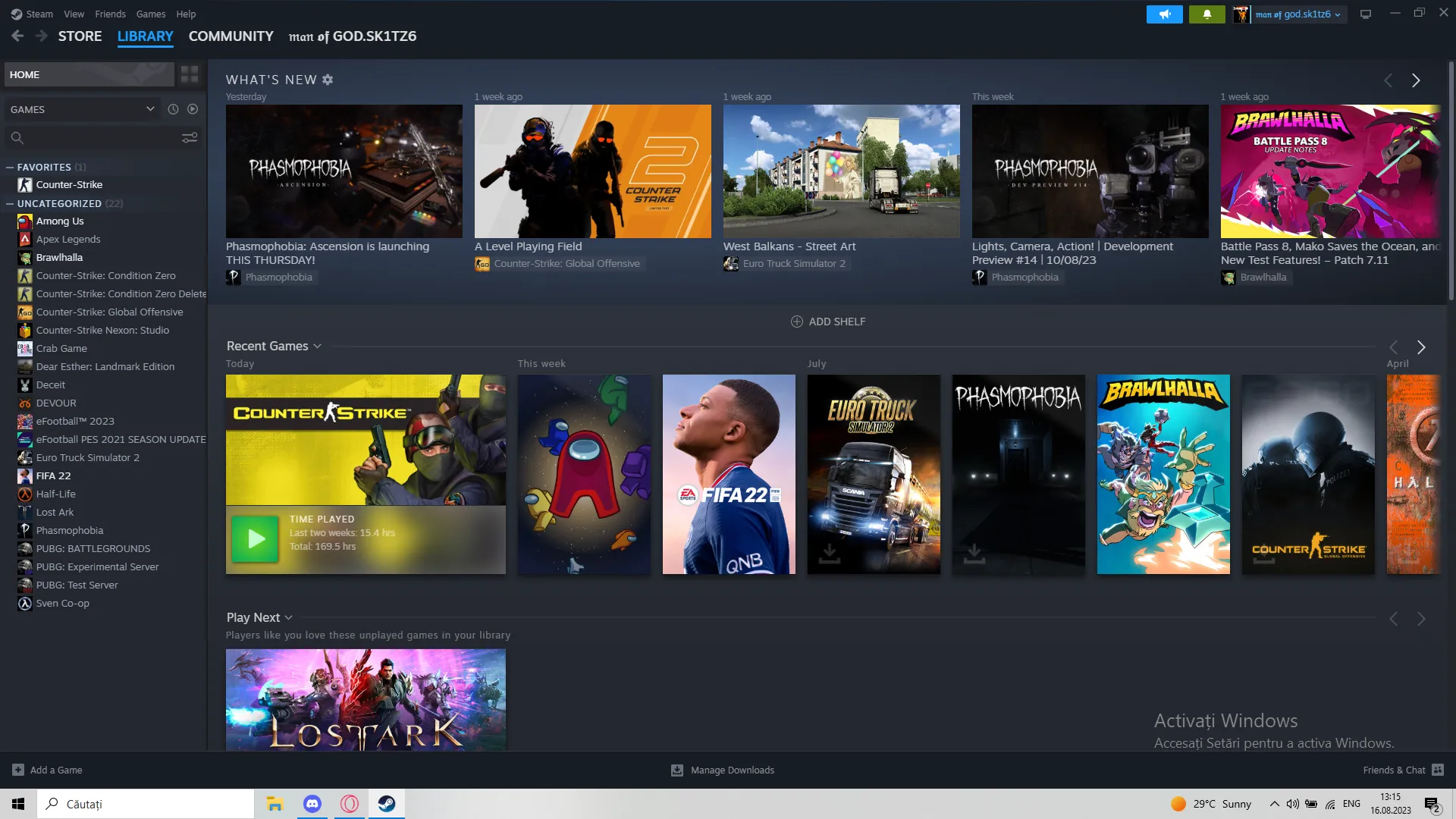Switch to grid collections view icon
Image resolution: width=1456 pixels, height=819 pixels.
[190, 74]
